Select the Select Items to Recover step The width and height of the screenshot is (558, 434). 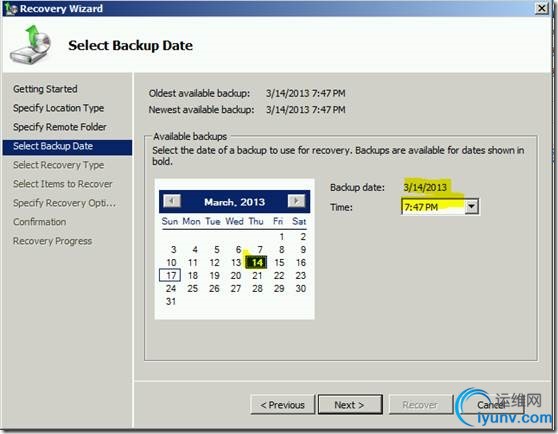[x=63, y=184]
